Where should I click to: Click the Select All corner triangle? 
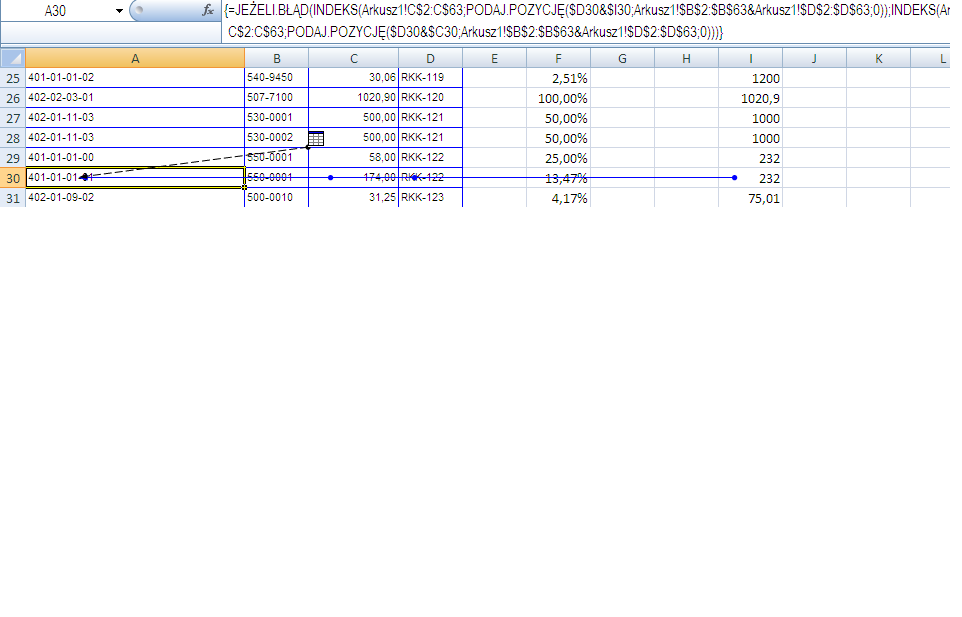click(x=13, y=58)
